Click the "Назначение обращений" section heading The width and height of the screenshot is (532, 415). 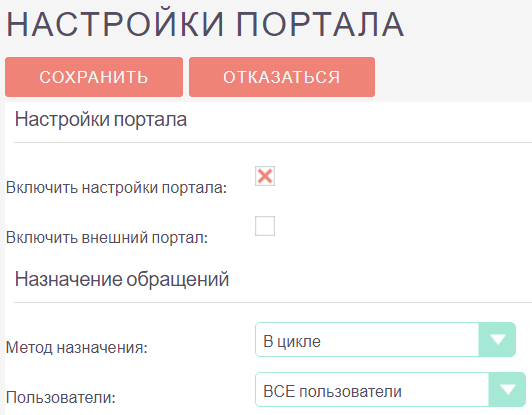(x=122, y=280)
